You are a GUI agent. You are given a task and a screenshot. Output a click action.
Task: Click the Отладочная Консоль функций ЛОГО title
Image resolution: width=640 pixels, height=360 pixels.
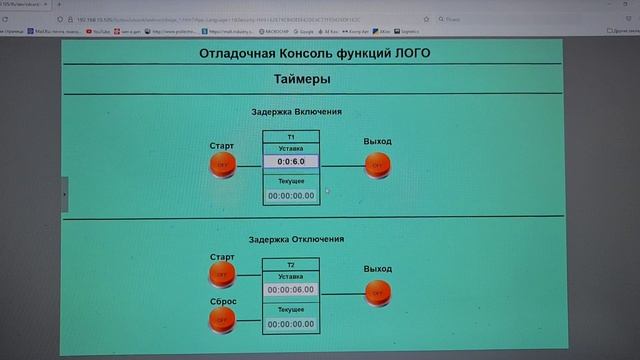314,53
